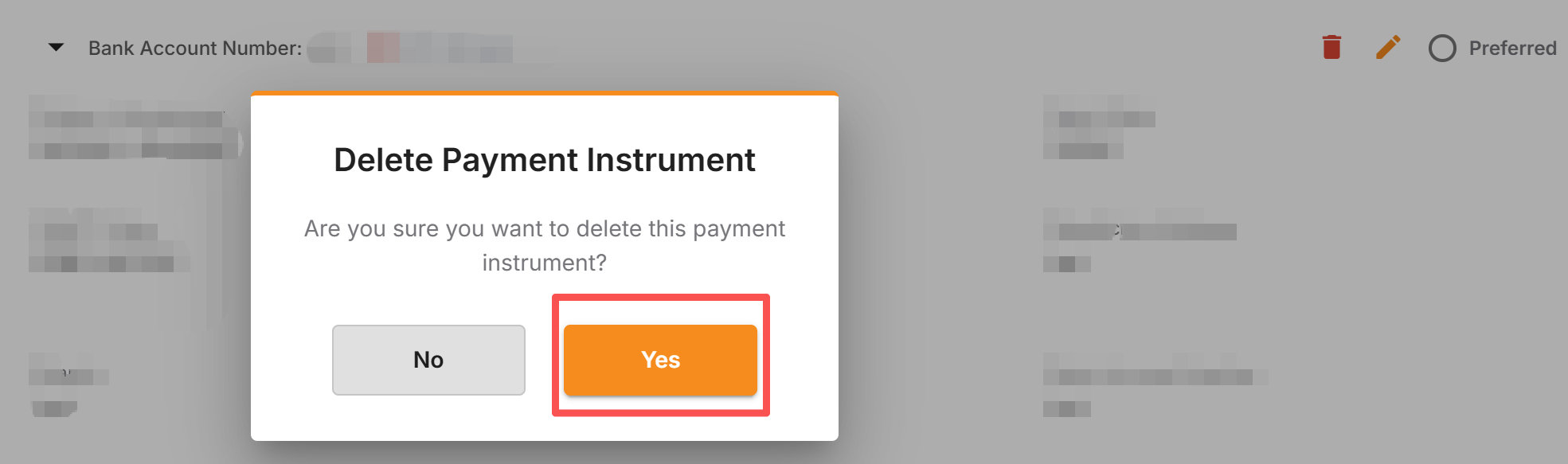Click the Delete Payment Instrument dialog title

[545, 160]
